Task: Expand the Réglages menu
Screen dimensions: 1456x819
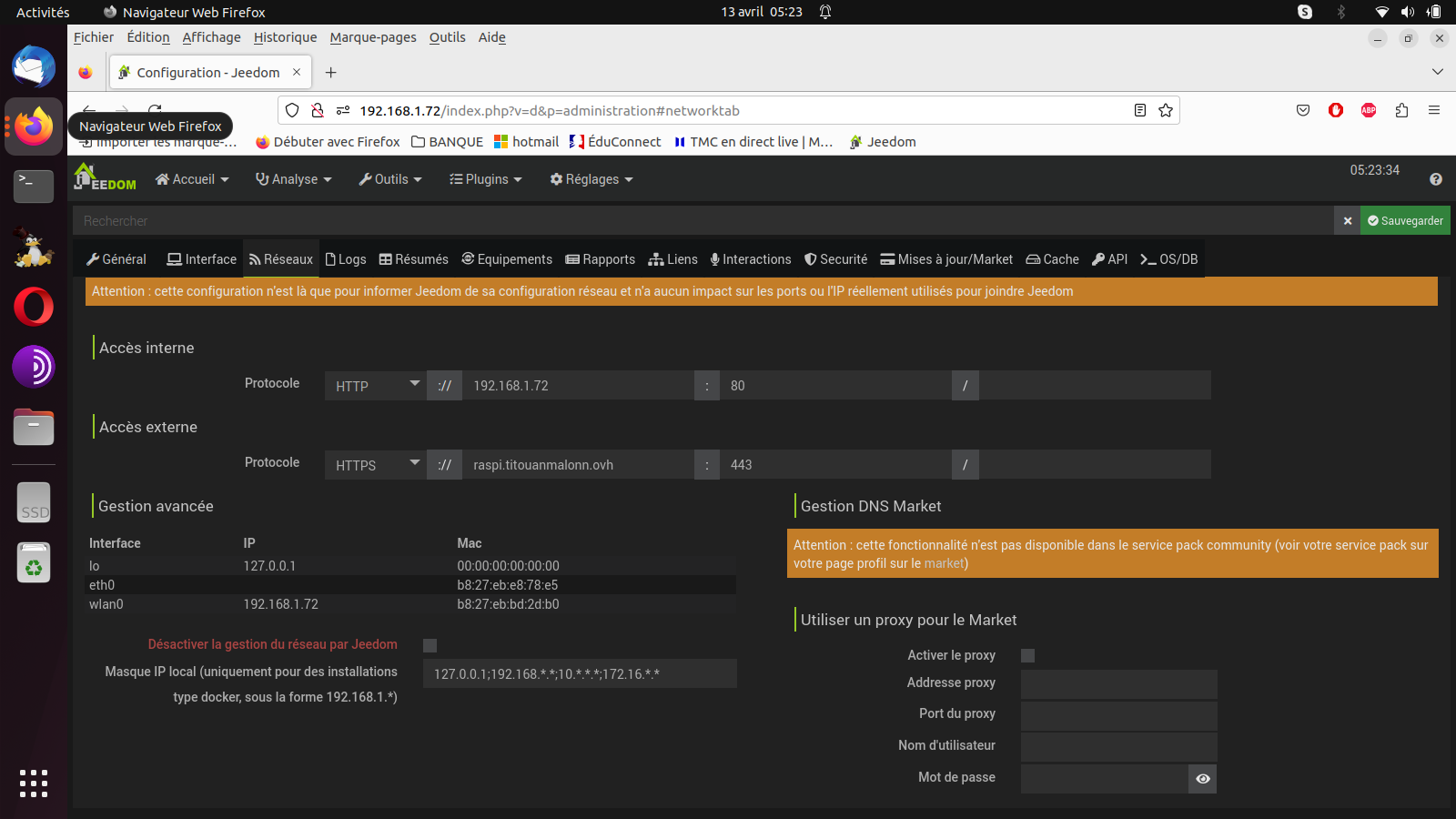Action: click(591, 179)
